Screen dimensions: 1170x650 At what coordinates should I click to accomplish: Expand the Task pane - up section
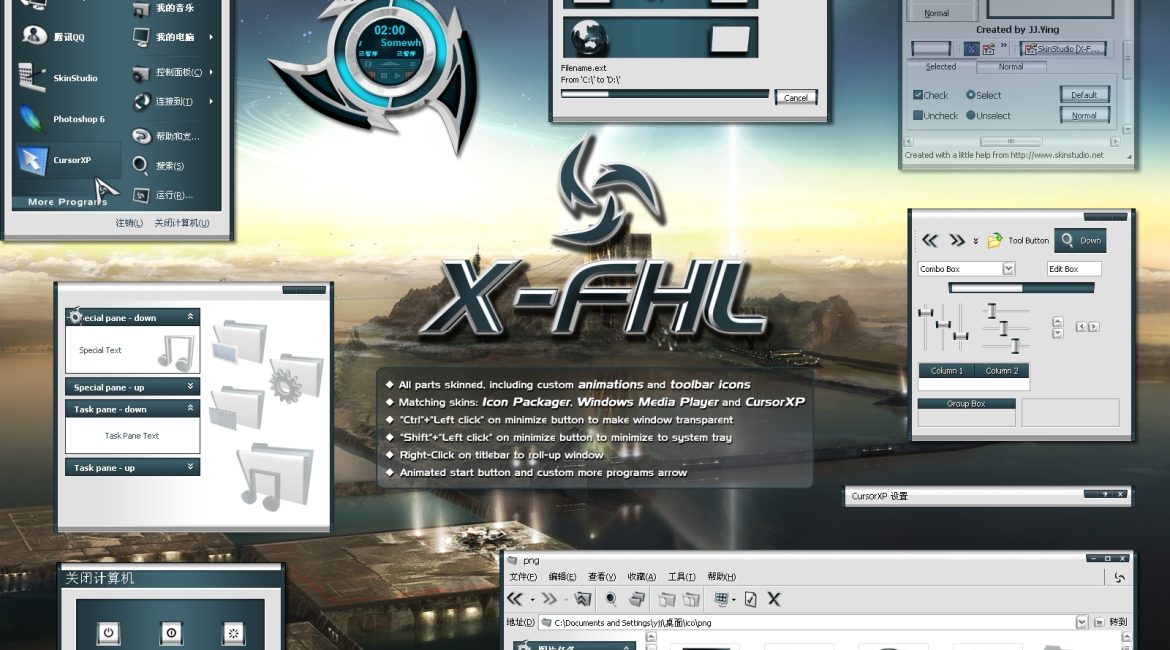tap(190, 467)
